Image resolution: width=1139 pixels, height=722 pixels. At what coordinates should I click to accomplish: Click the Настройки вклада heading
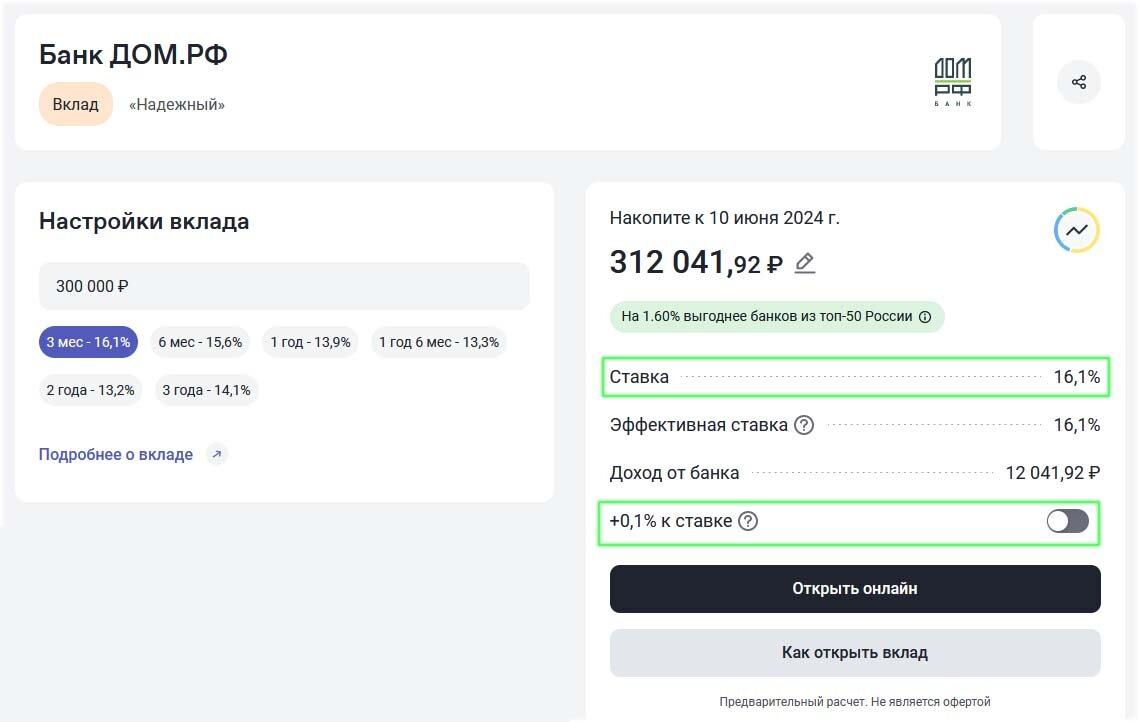(x=144, y=221)
